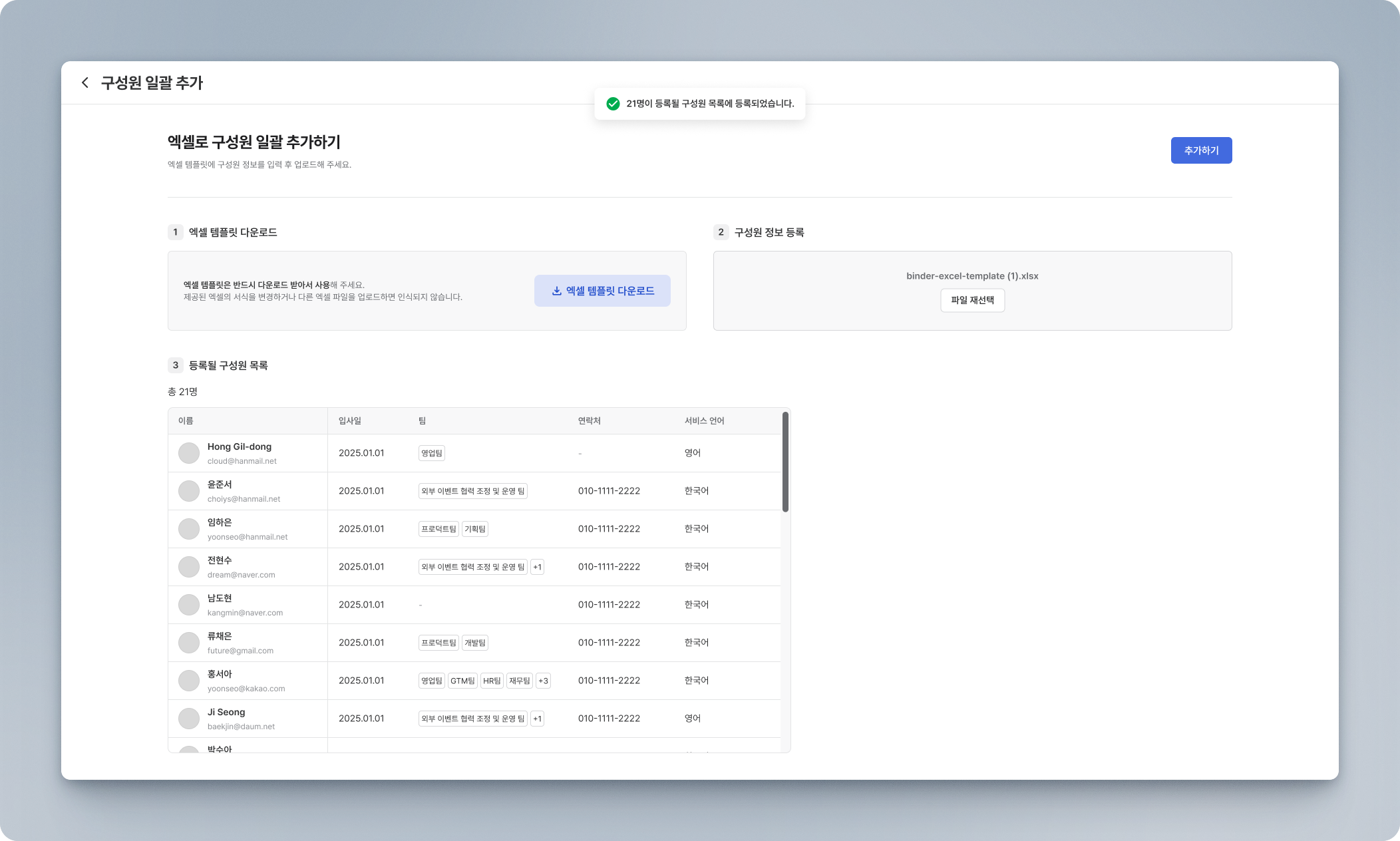Click the table's vertical scrollbar thumb

(785, 462)
